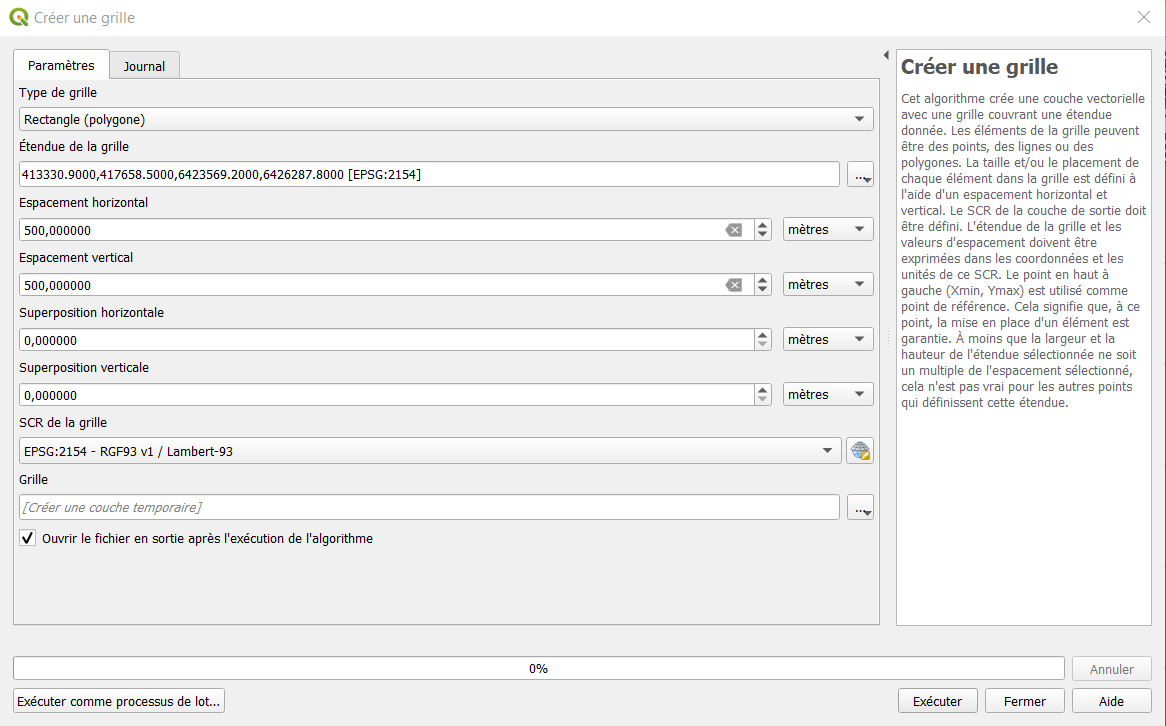1166x726 pixels.
Task: Adjust the Espacement vertical spinner arrows
Action: point(762,285)
